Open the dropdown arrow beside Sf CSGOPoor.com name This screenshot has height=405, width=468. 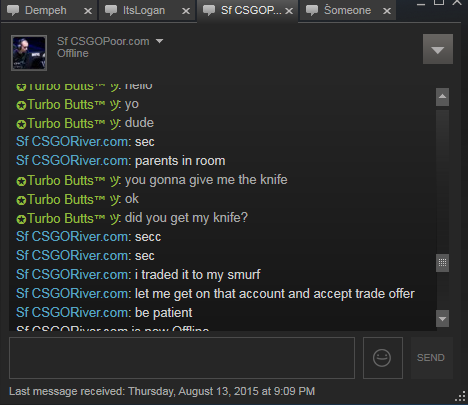[159, 41]
